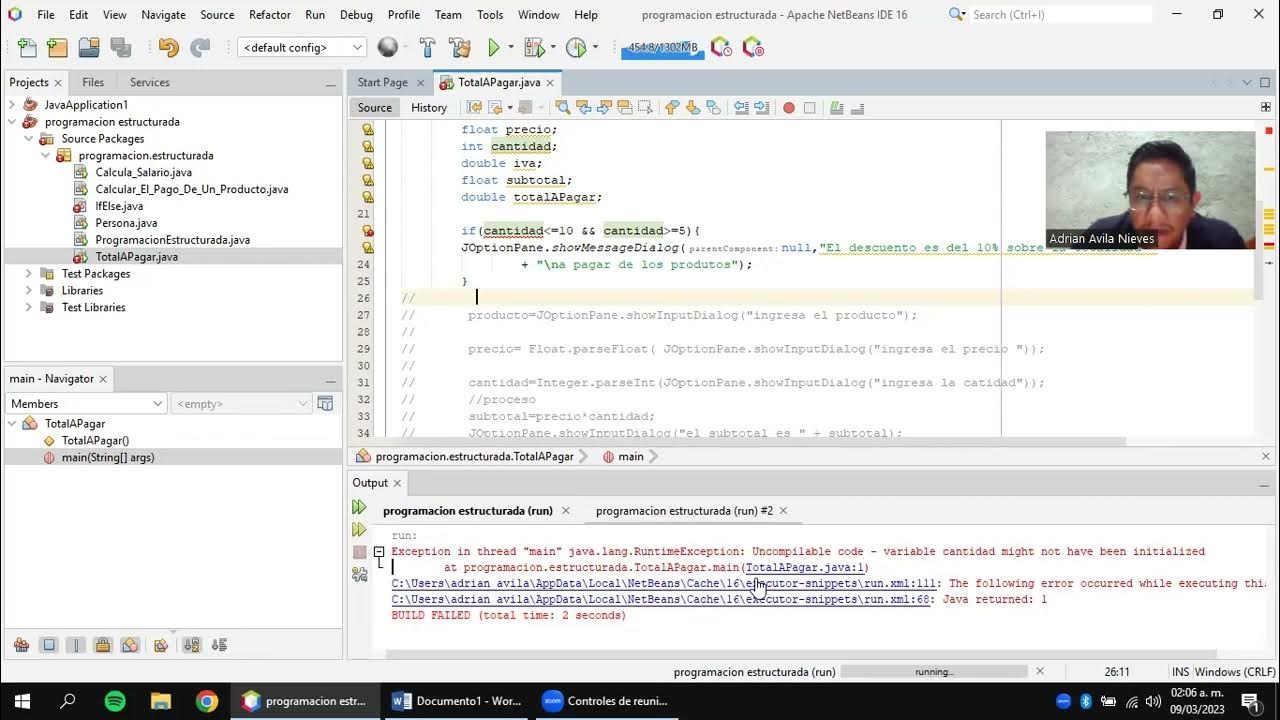Open the Navigate menu
Screen dimensions: 1280x720
[x=163, y=15]
